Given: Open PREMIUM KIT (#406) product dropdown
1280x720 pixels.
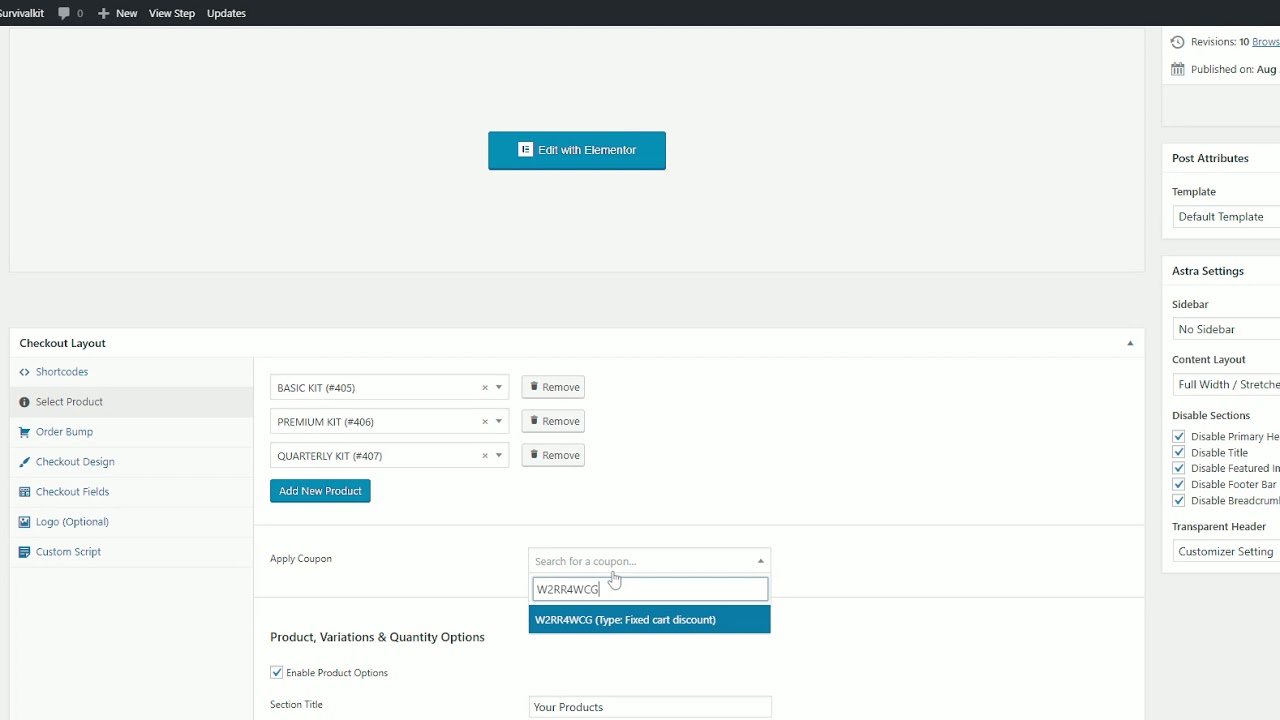Looking at the screenshot, I should coord(389,422).
